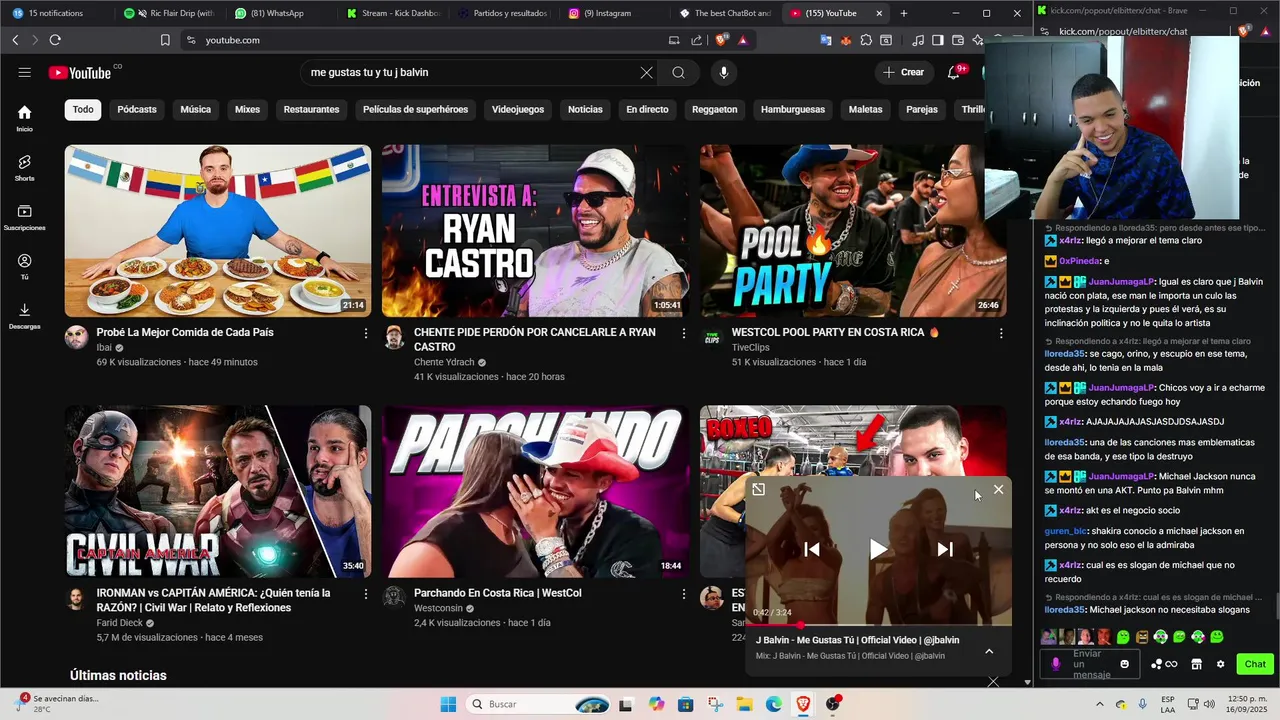The image size is (1280, 720).
Task: Select the Todo filter chip
Action: click(83, 109)
